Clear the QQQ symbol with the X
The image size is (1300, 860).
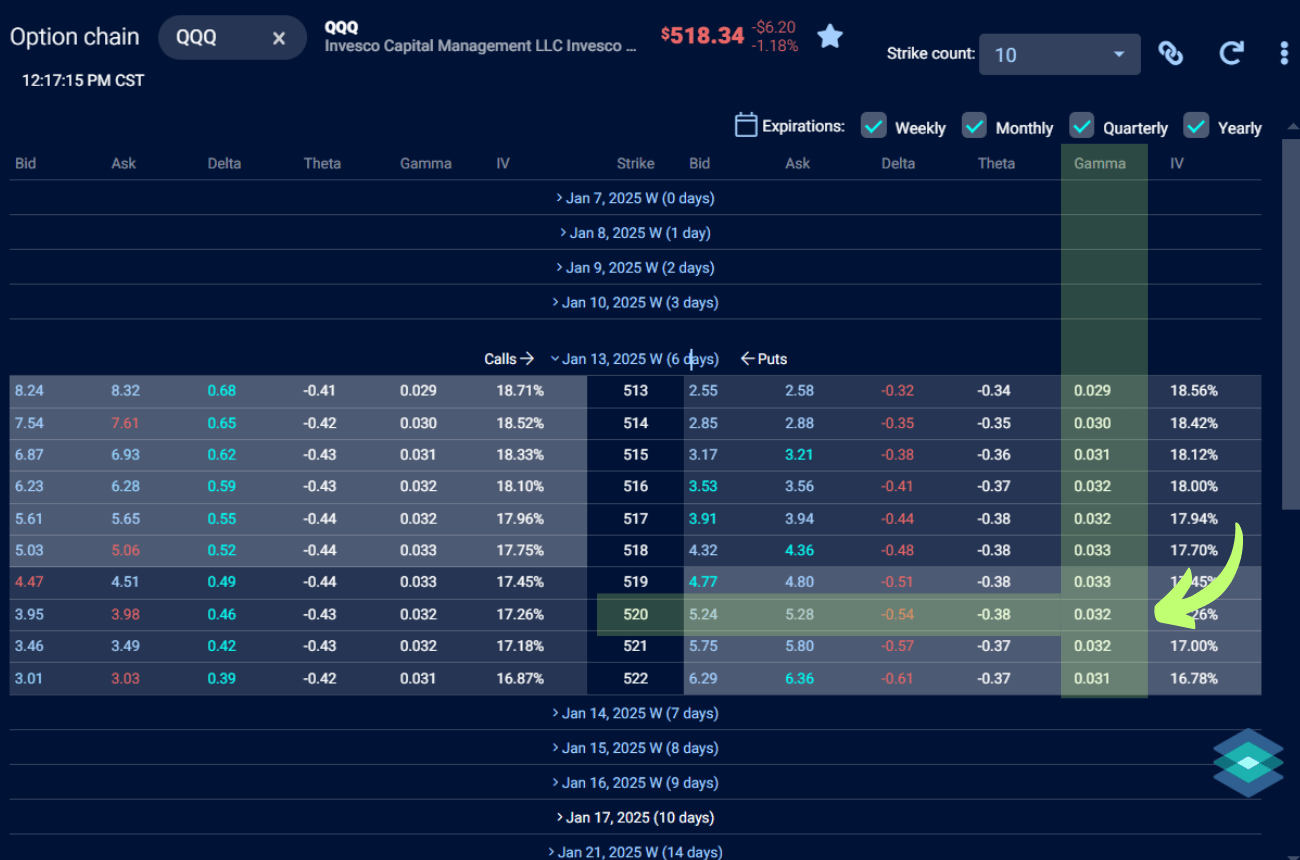[279, 38]
